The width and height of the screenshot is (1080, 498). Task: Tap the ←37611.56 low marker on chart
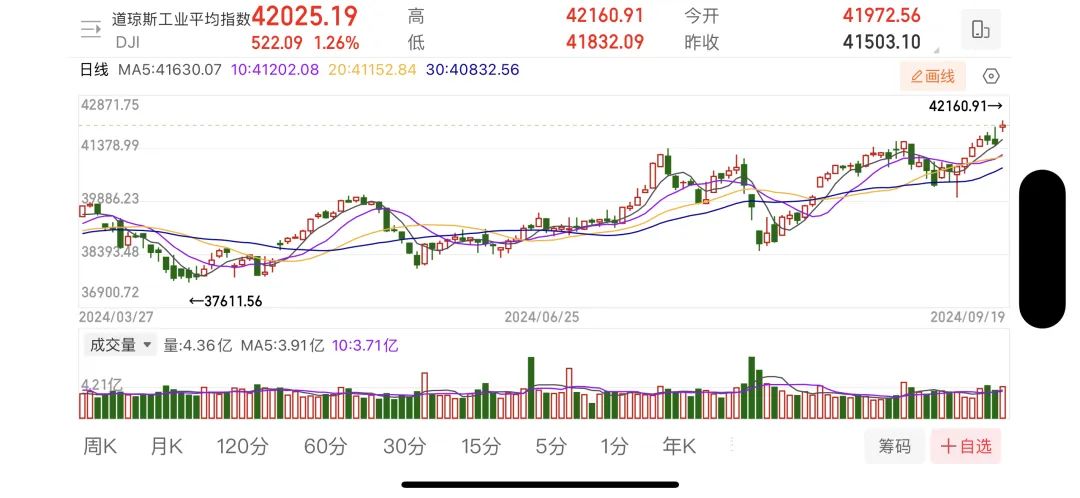coord(225,301)
